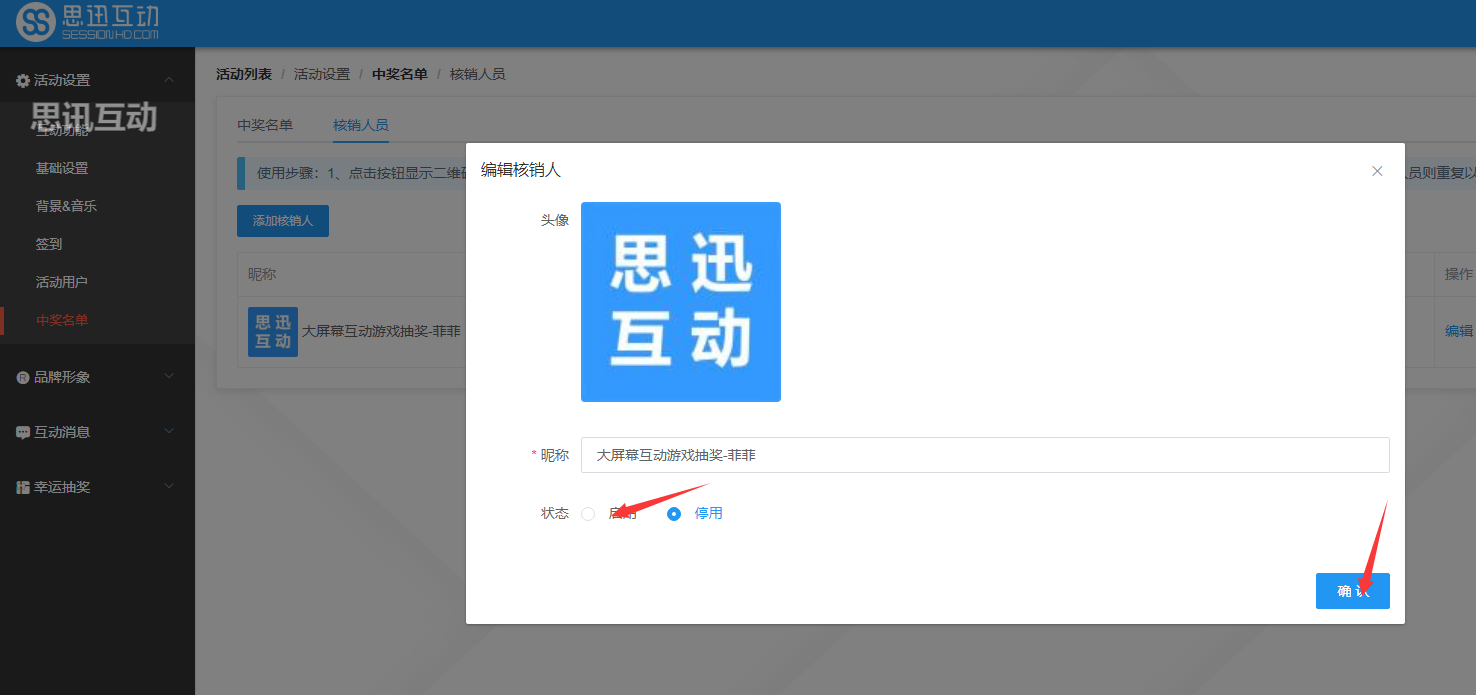Click the 互动消息 chat bubble icon
Screen dimensions: 1476x695
coord(23,432)
